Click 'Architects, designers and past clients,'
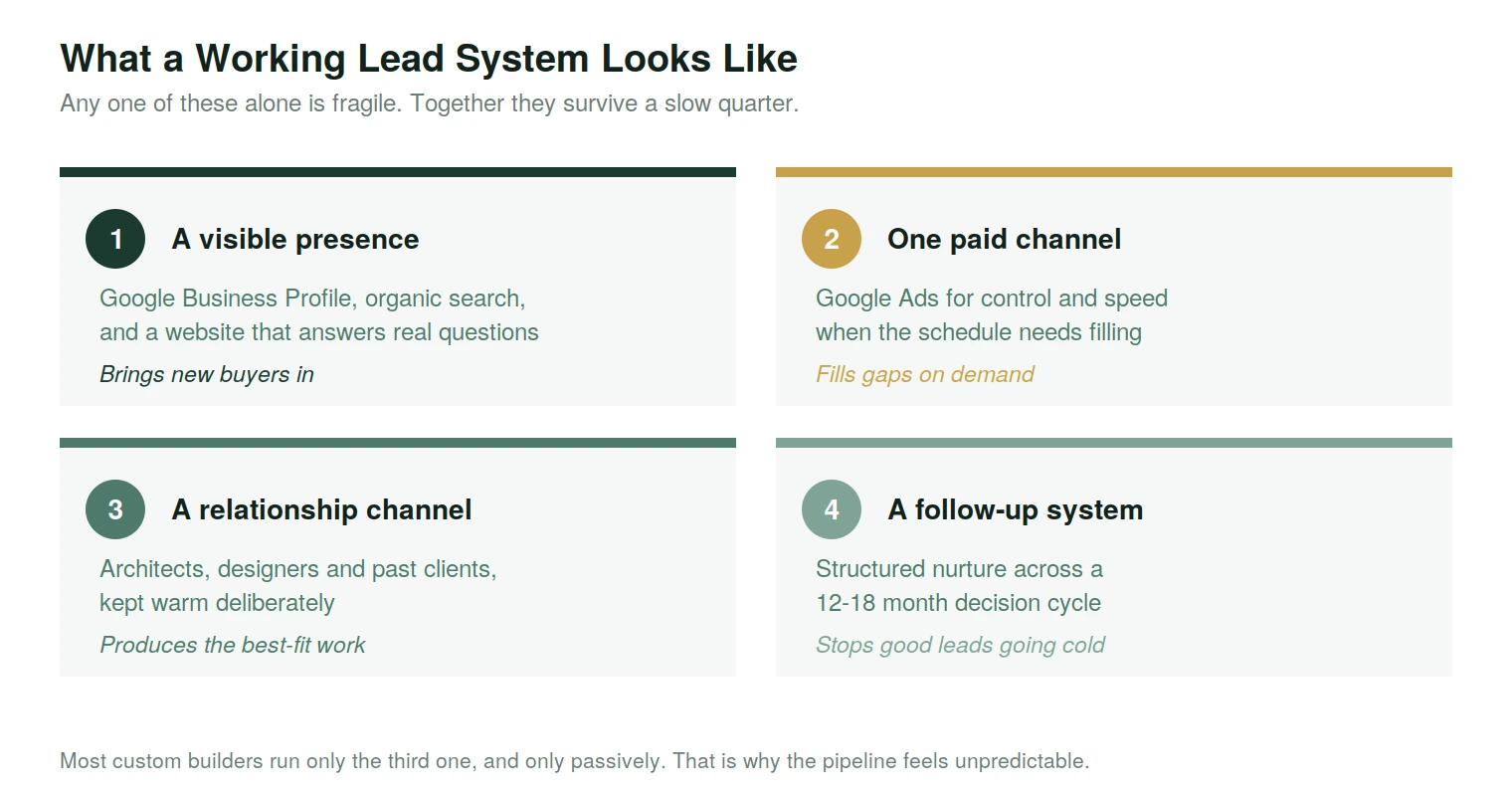This screenshot has height=796, width=1512. pyautogui.click(x=298, y=569)
